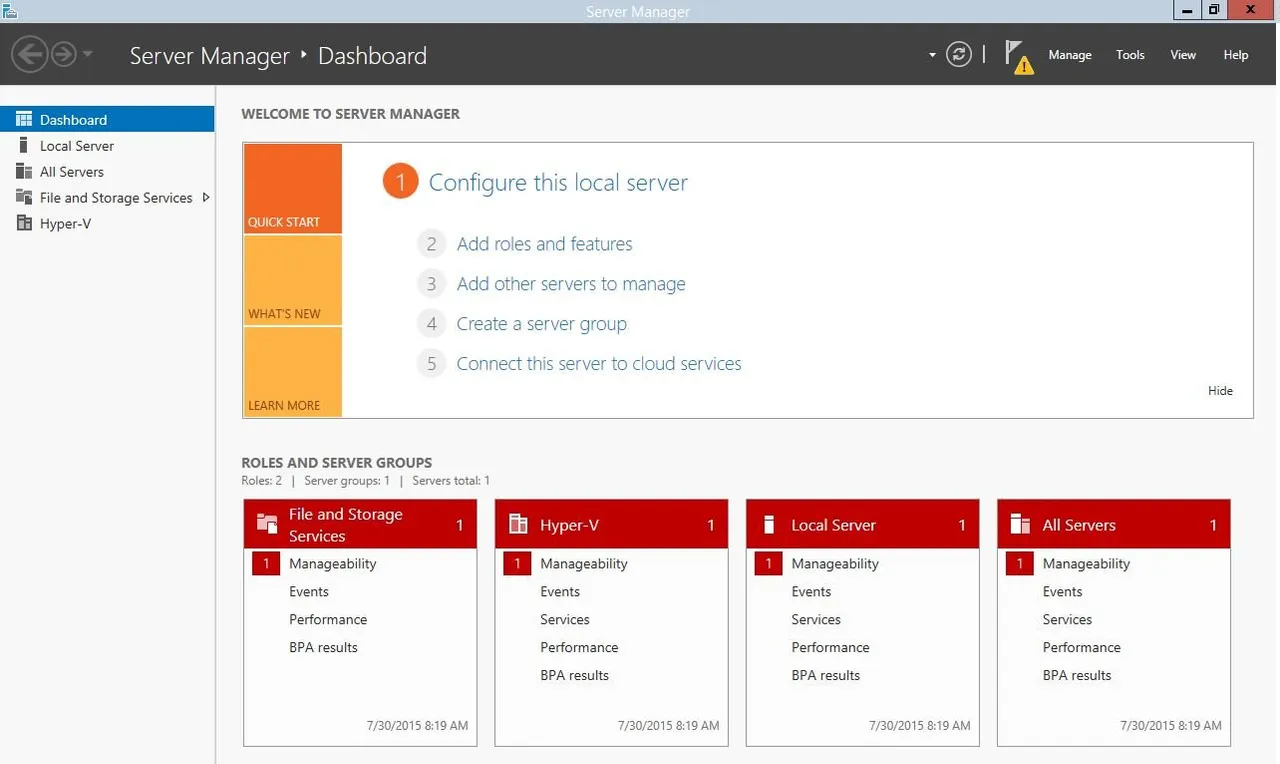This screenshot has width=1280, height=764.
Task: Click Connect this server to cloud services
Action: coord(599,364)
